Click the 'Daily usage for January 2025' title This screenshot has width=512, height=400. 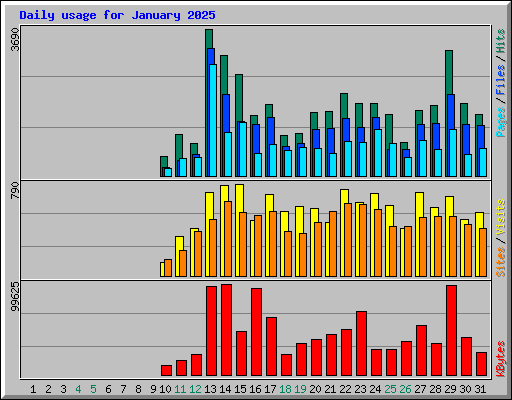coord(117,15)
